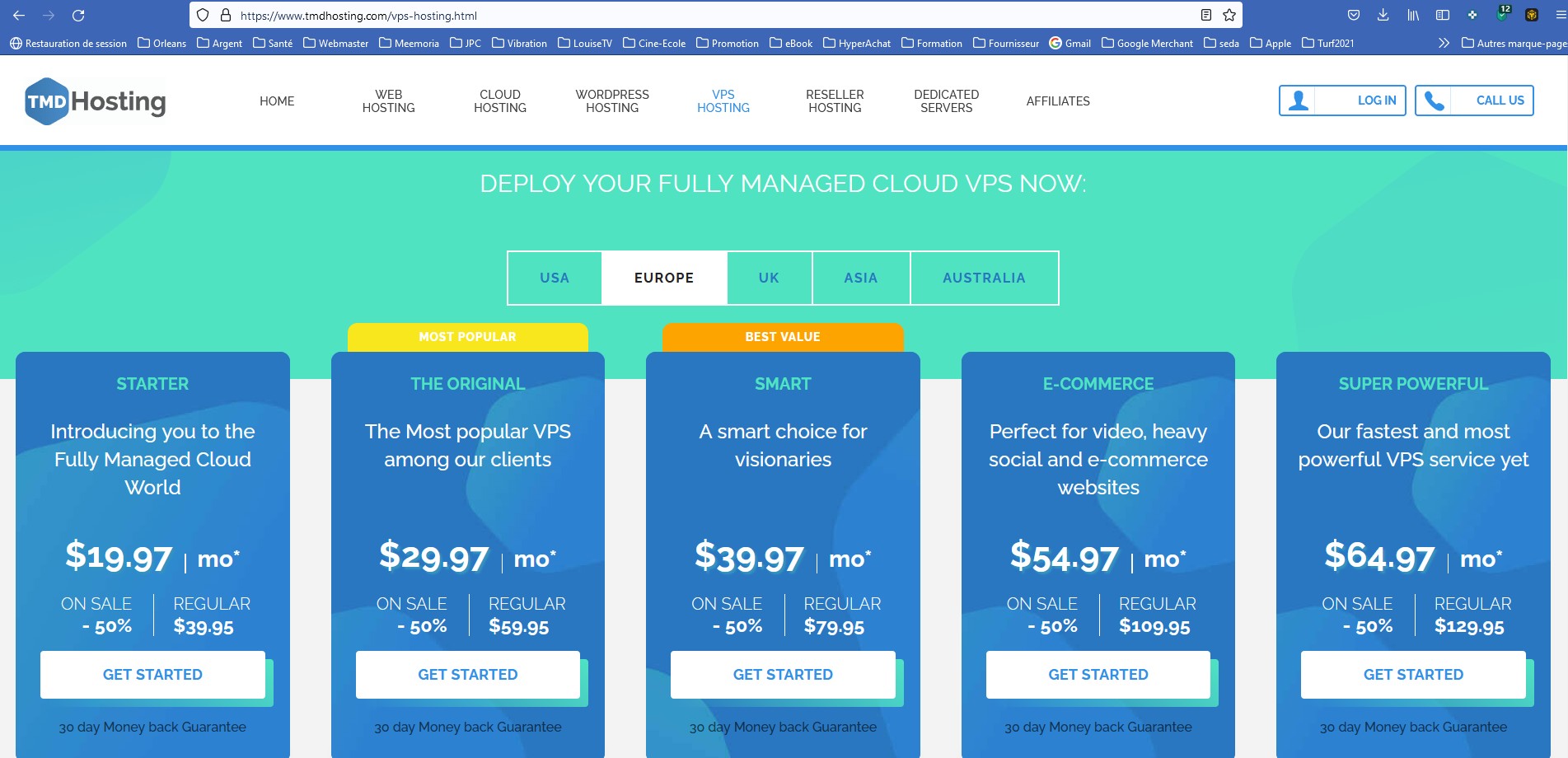Enter Reader Mode in the address bar
The image size is (1568, 758).
pos(1205,15)
